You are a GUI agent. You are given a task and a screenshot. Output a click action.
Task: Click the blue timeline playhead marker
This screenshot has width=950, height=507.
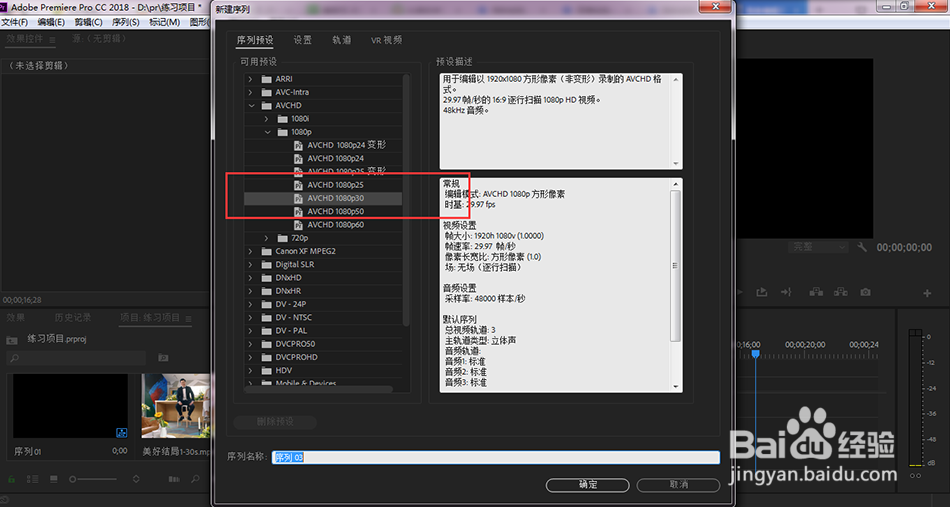click(x=756, y=353)
